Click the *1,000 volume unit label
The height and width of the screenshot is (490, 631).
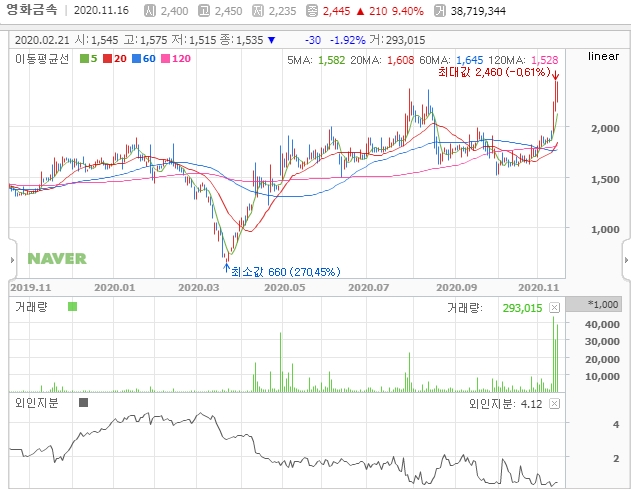[x=603, y=305]
